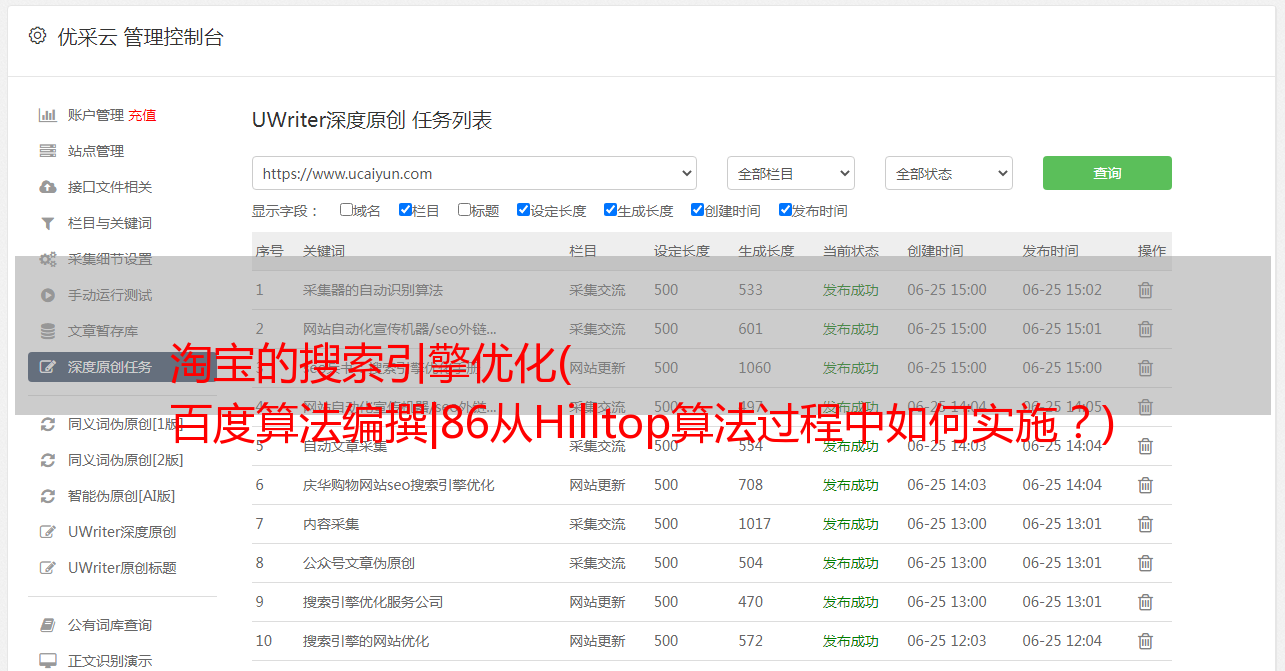Click 06-25 12:04 publish time cell

(1062, 641)
